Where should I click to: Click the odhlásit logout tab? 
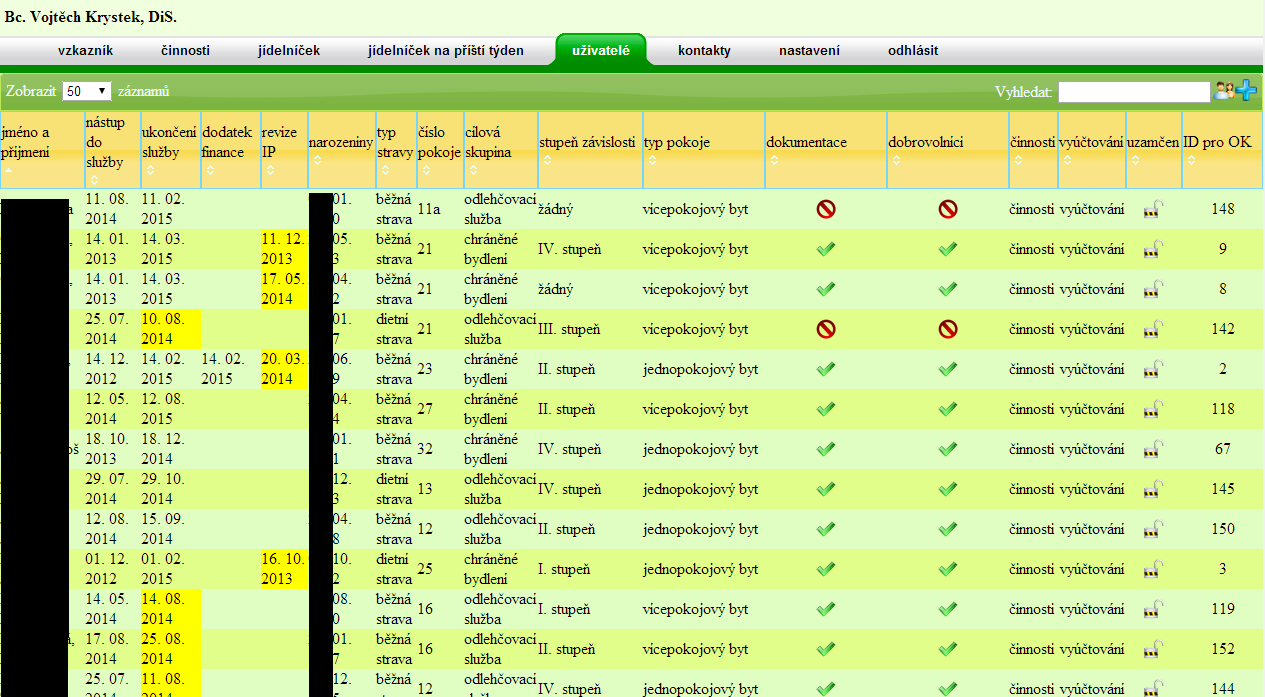913,51
